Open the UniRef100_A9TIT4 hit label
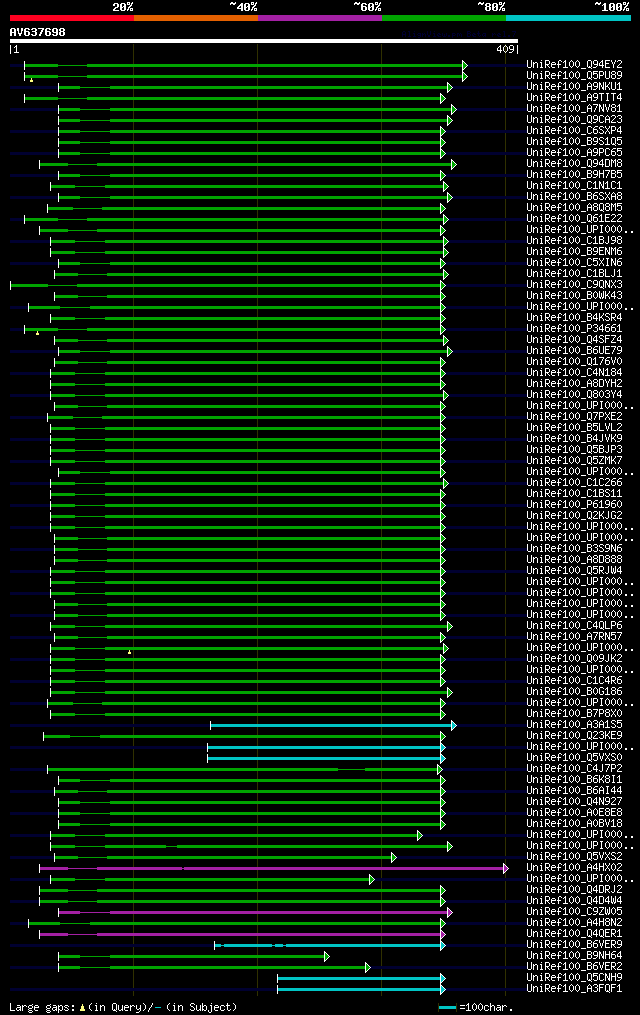Image resolution: width=640 pixels, height=1015 pixels. click(574, 98)
